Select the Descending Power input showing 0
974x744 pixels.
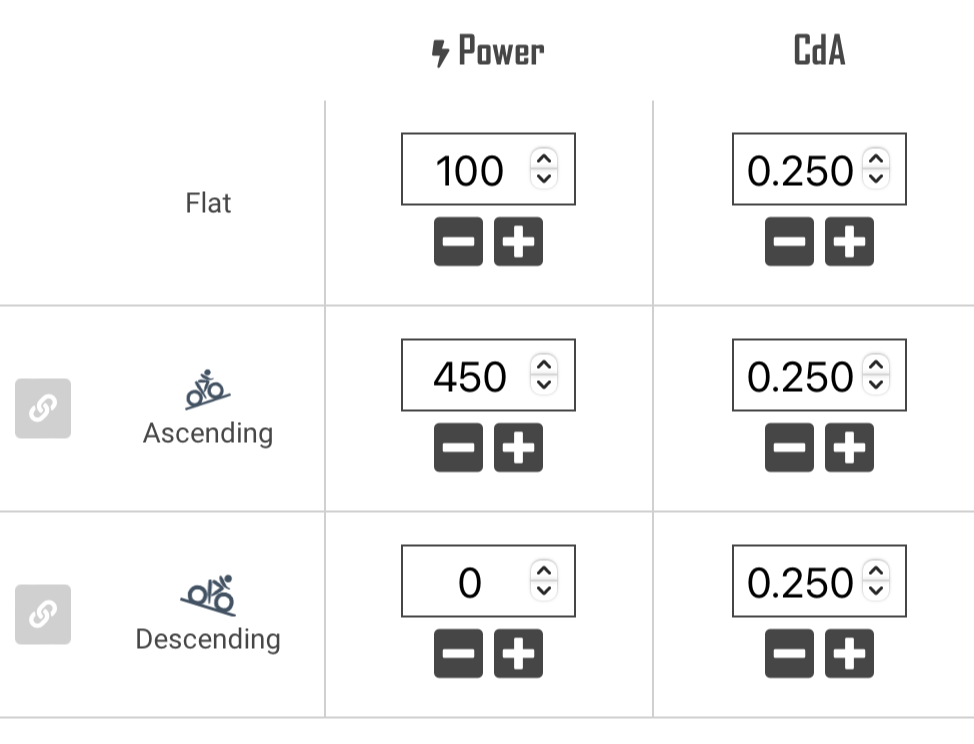470,582
